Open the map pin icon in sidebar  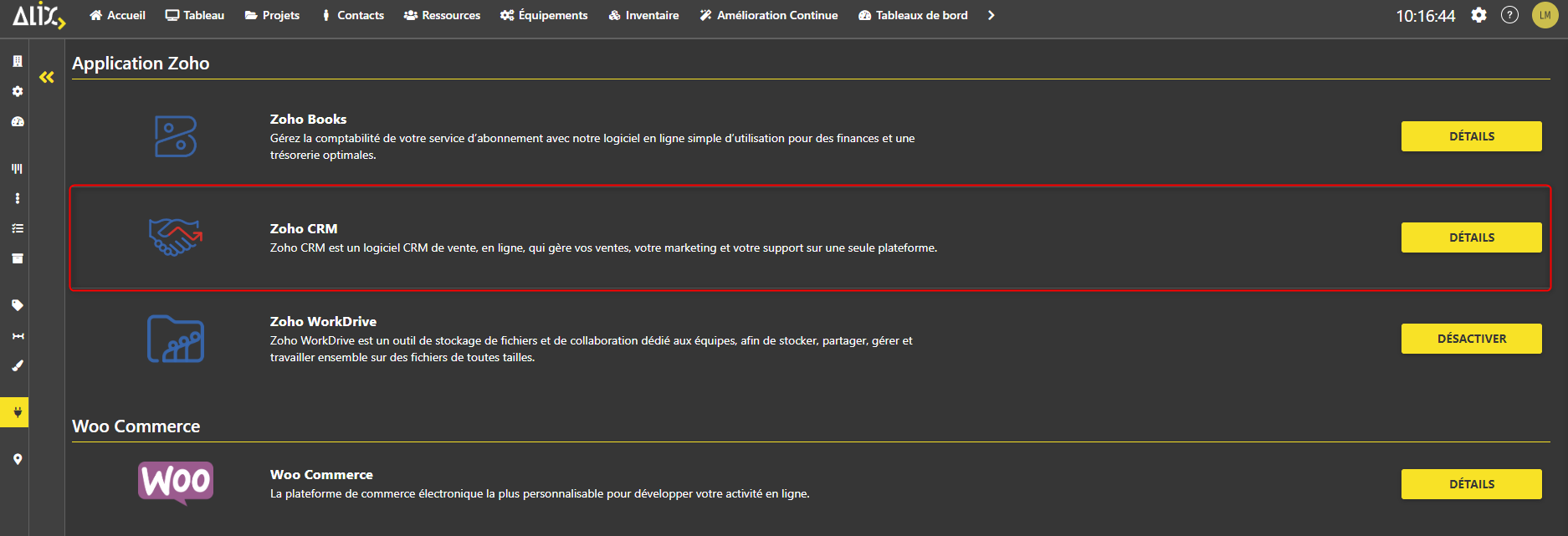tap(17, 459)
